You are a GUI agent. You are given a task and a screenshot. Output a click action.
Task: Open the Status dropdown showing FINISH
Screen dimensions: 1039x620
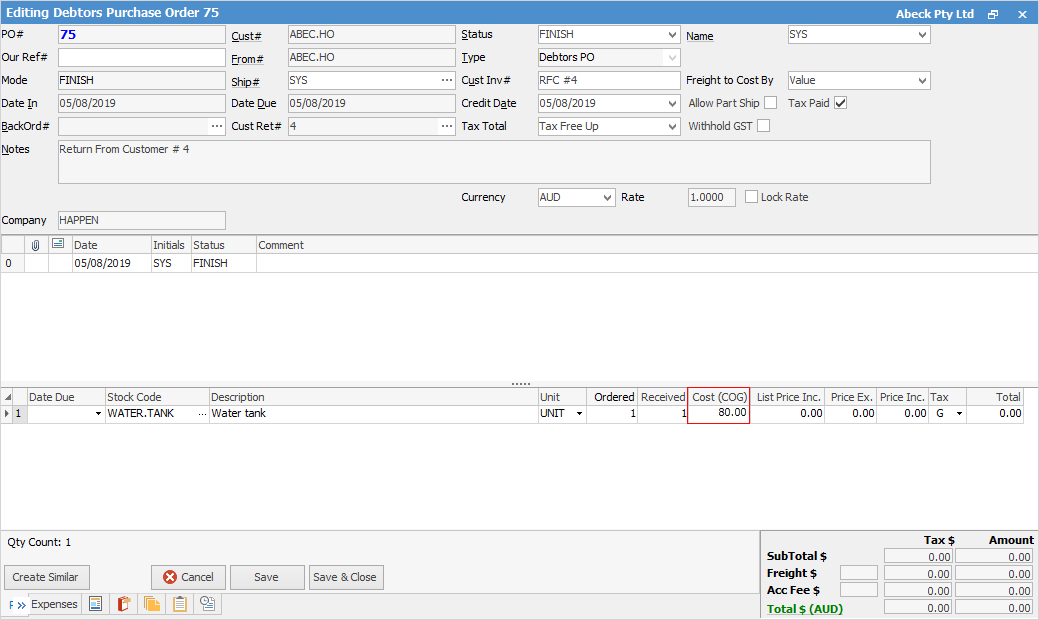[672, 35]
